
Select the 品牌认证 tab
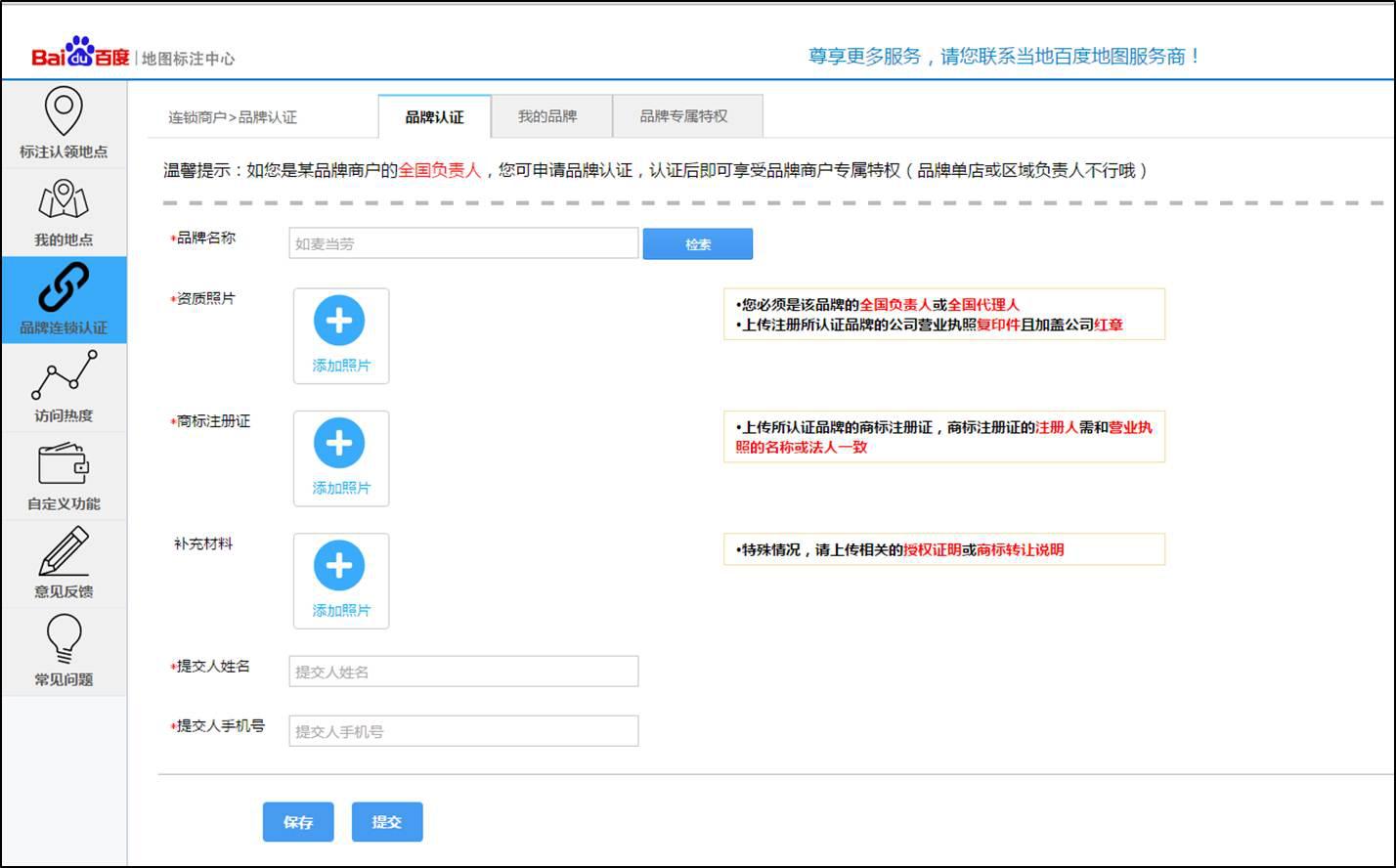432,114
